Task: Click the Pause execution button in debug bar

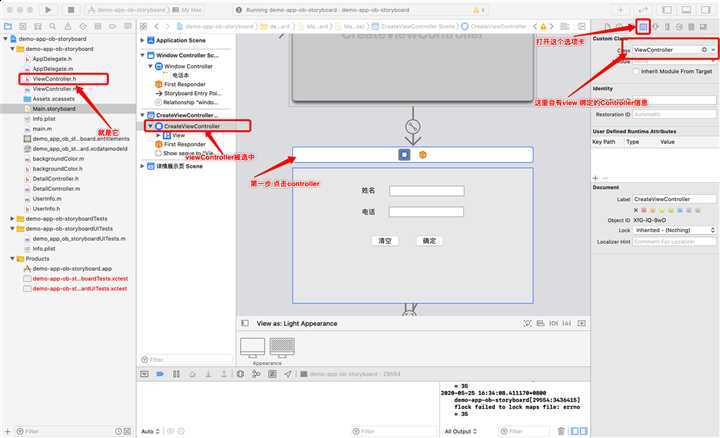Action: tap(176, 374)
